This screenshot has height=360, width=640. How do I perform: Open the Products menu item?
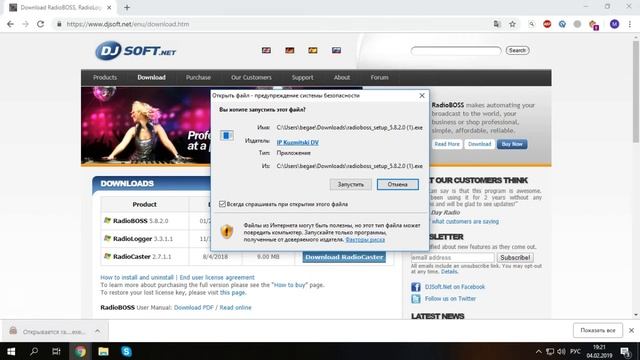104,77
